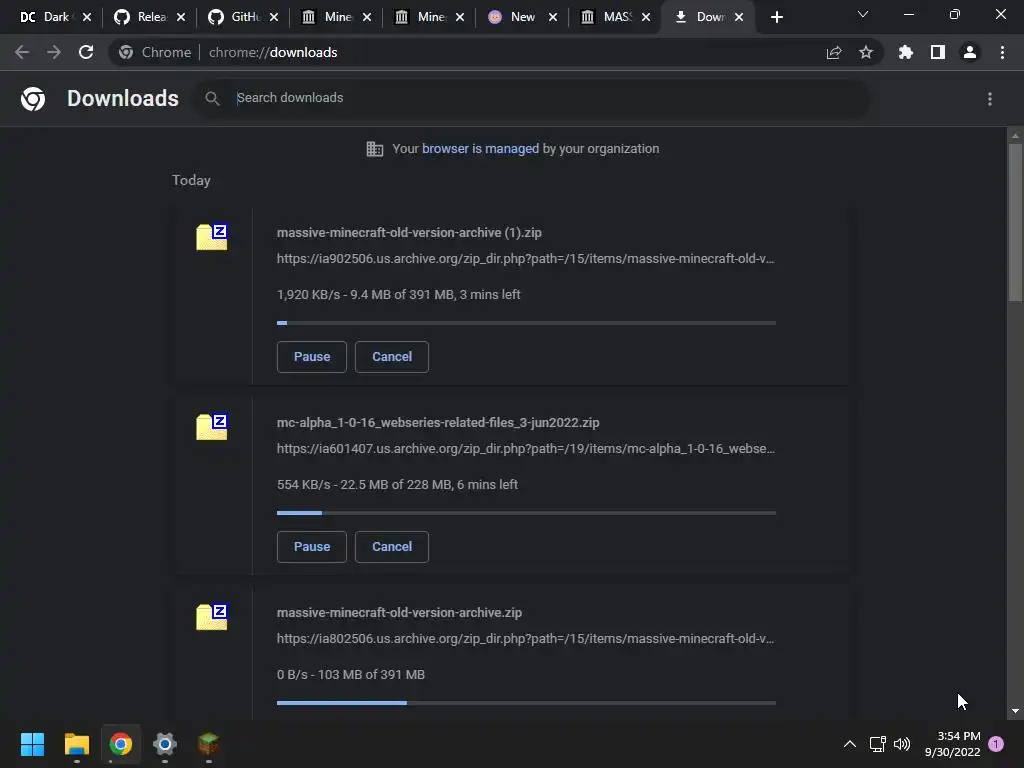Click the ia601407 archive.org download URL
The image size is (1024, 768).
[526, 449]
